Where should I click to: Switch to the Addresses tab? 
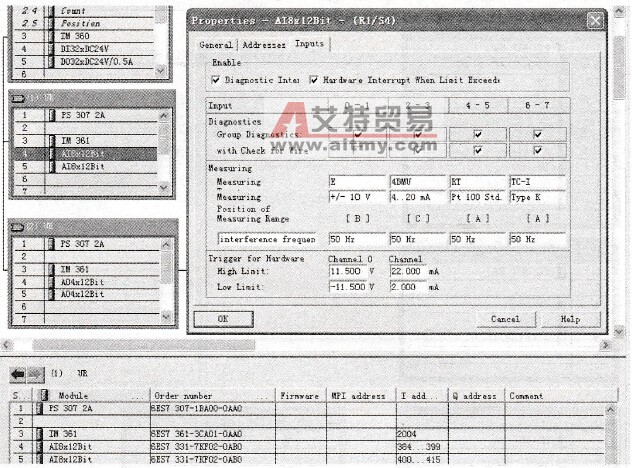[x=262, y=45]
